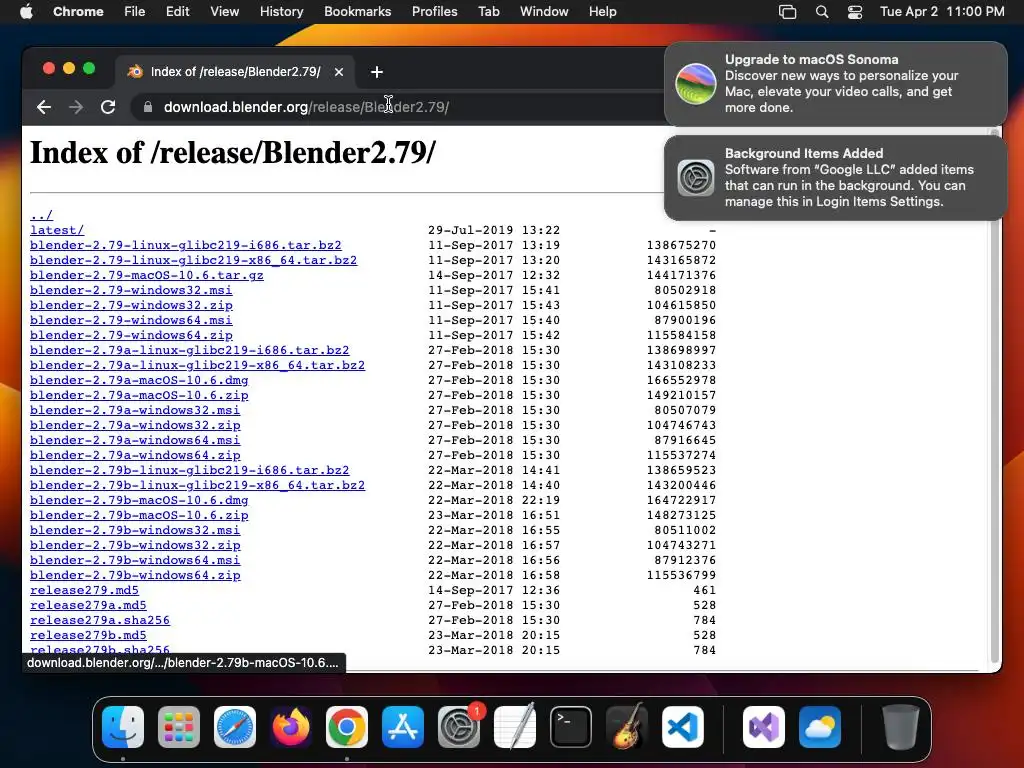Image resolution: width=1024 pixels, height=768 pixels.
Task: Download blender-2.79-windows64.zip
Action: [131, 335]
